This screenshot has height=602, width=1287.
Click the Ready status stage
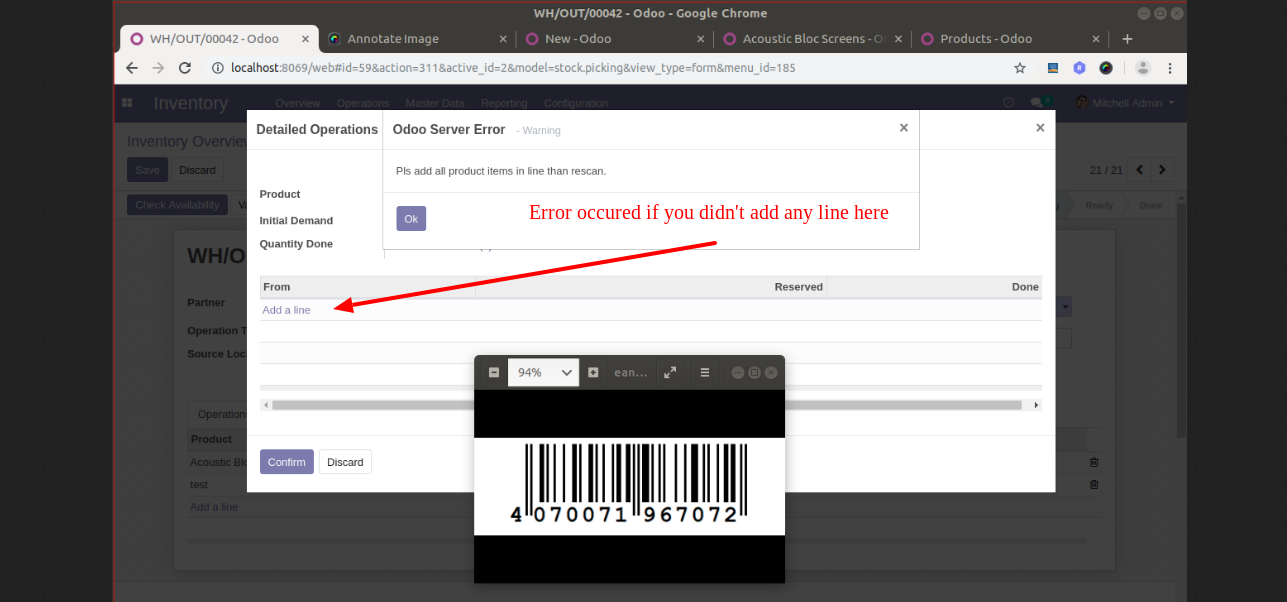coord(1099,205)
